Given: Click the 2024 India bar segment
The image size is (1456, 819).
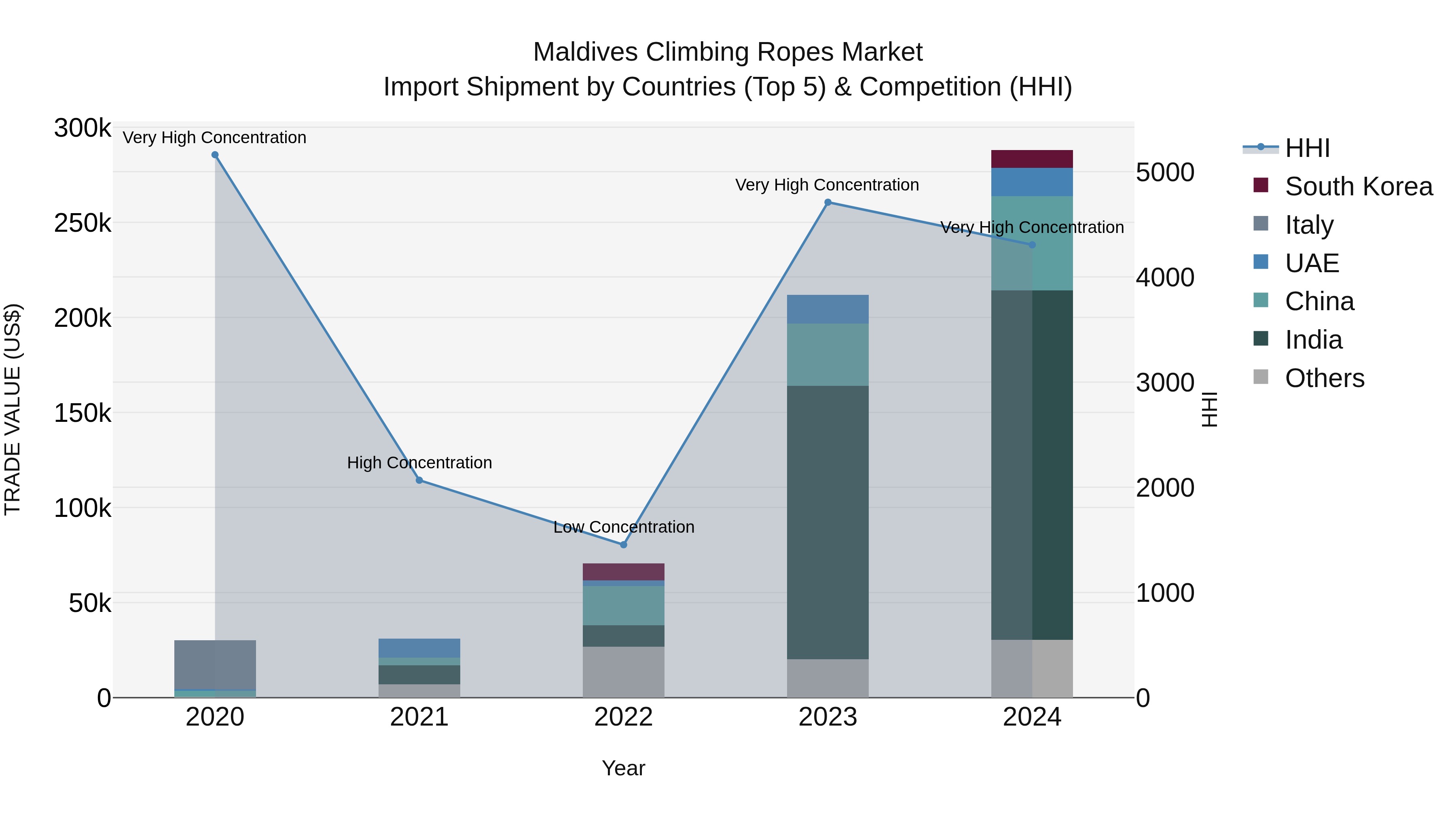Looking at the screenshot, I should coord(1032,465).
